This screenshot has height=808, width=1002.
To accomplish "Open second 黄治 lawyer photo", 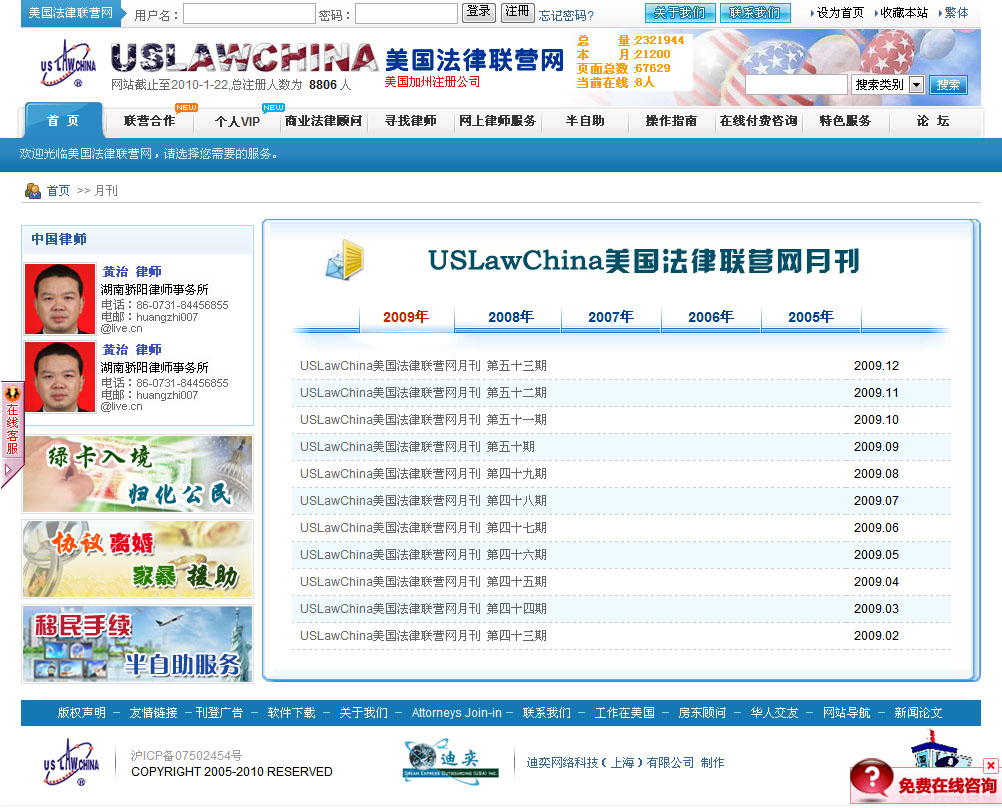I will click(59, 377).
